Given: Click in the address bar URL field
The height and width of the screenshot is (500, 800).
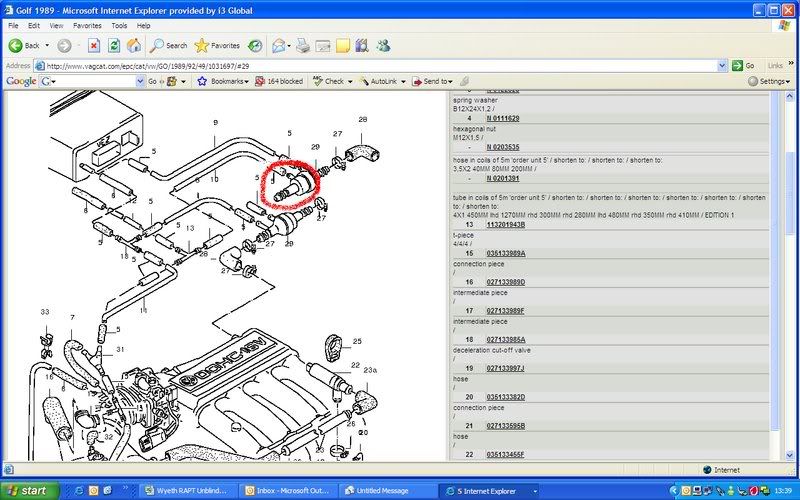Looking at the screenshot, I should [380, 65].
